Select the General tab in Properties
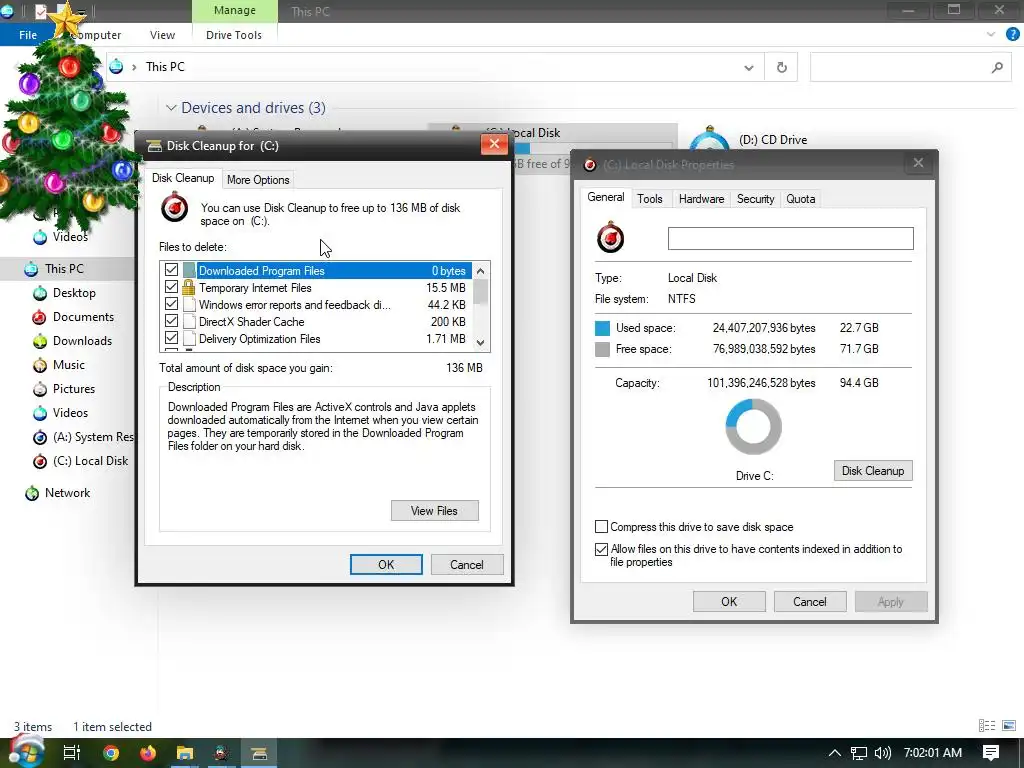1024x768 pixels. 605,197
